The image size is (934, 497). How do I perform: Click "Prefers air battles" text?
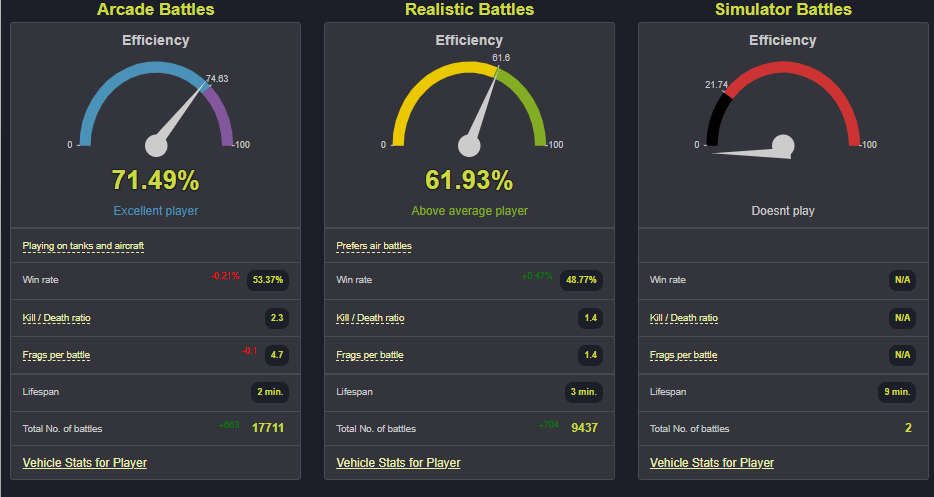click(x=374, y=246)
